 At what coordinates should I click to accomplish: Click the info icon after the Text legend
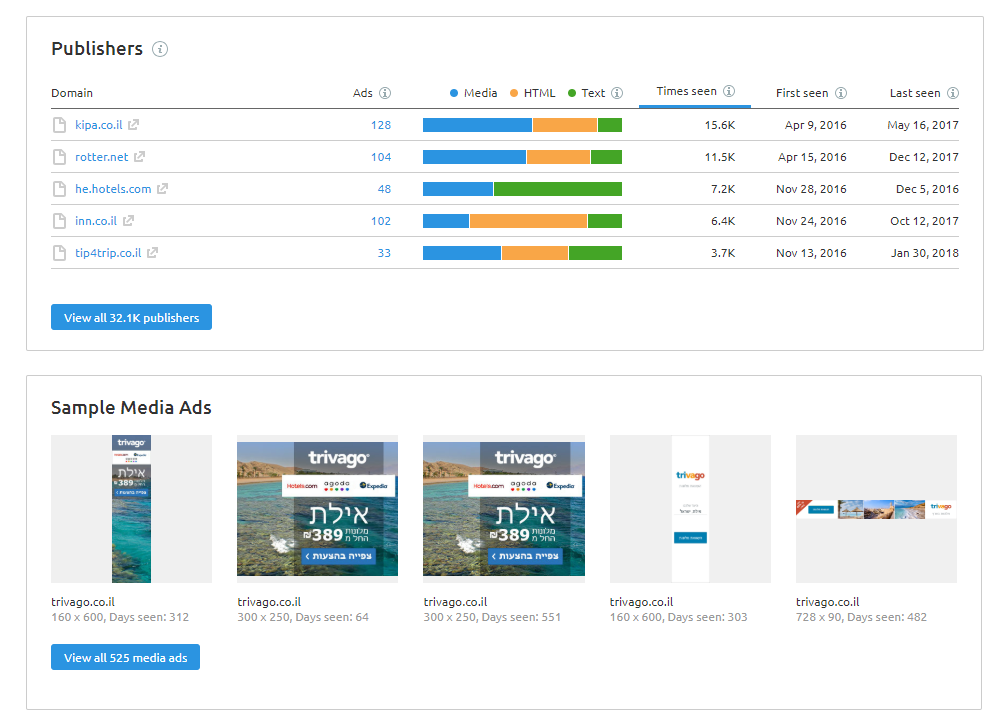[617, 93]
